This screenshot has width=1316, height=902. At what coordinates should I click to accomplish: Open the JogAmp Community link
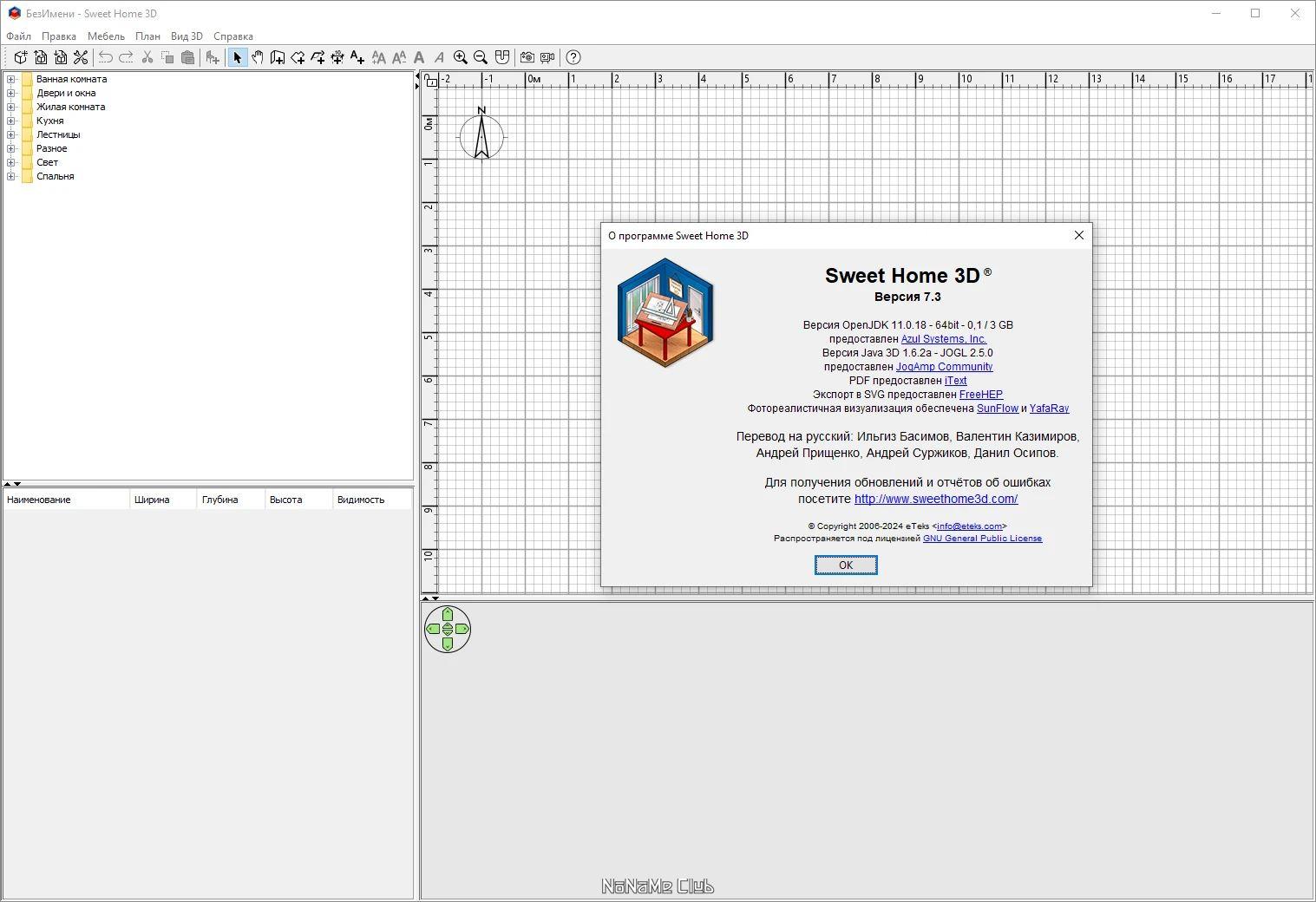(944, 367)
